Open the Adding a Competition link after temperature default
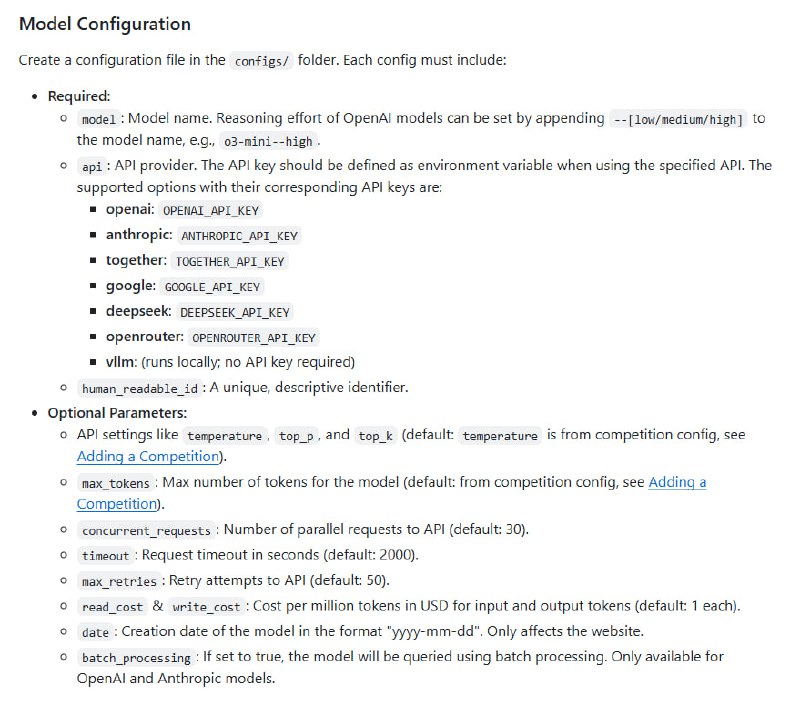Image resolution: width=800 pixels, height=706 pixels. pyautogui.click(x=146, y=456)
